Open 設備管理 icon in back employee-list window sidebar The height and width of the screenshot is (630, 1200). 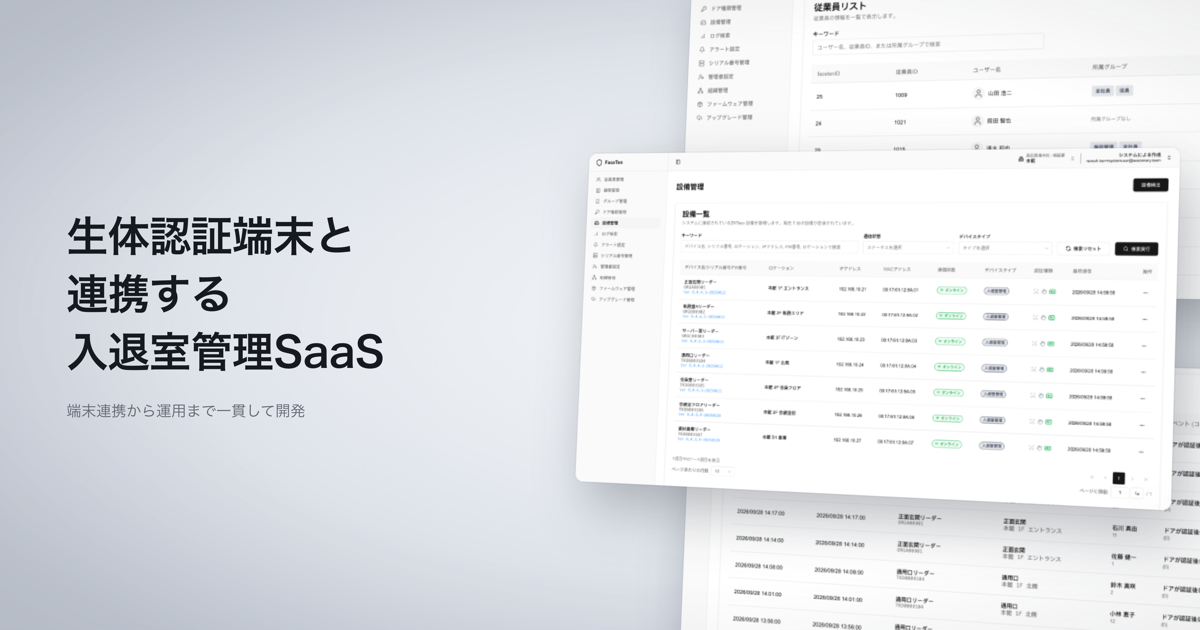tap(703, 21)
